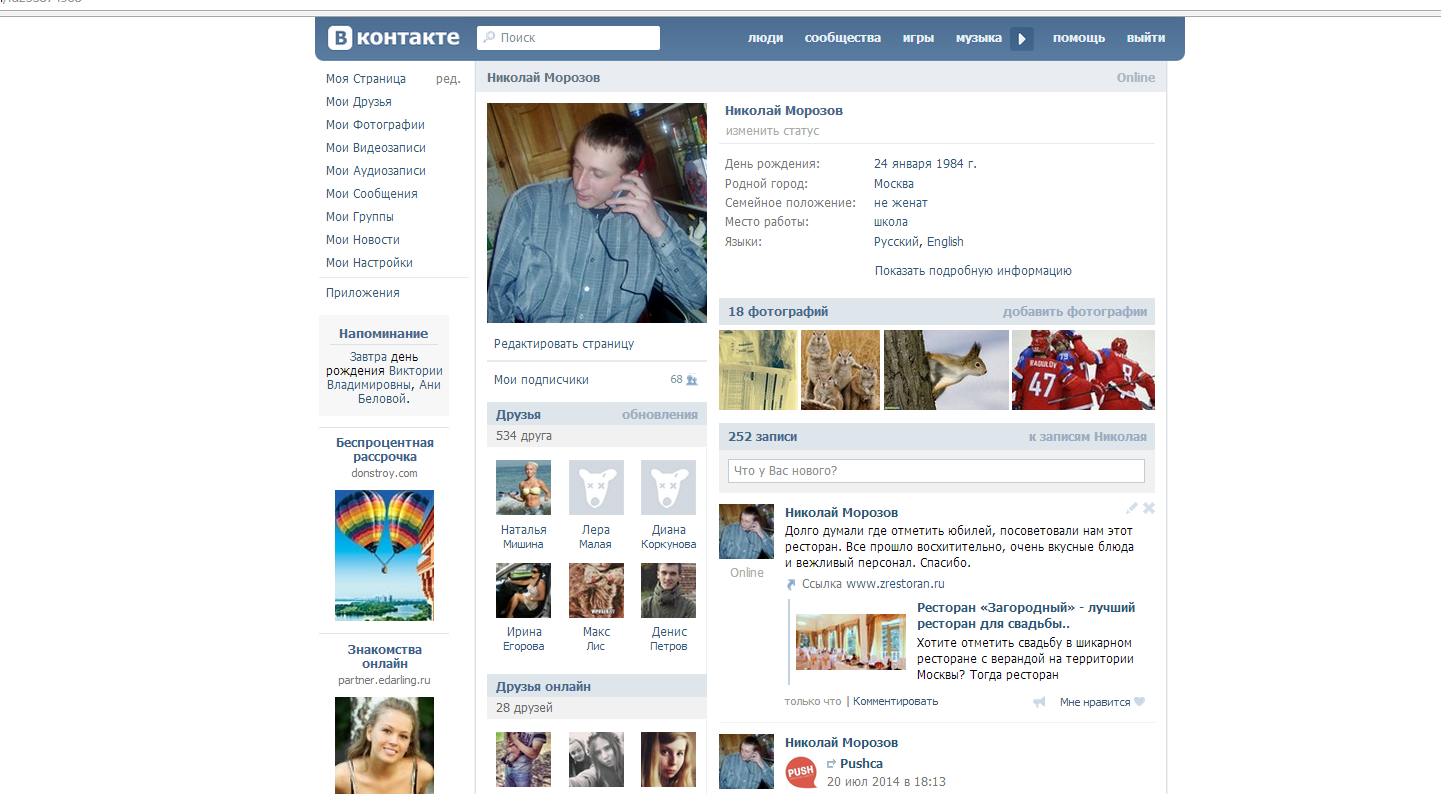Click the search field Поиск
Viewport: 1441px width, 794px height.
coord(568,38)
